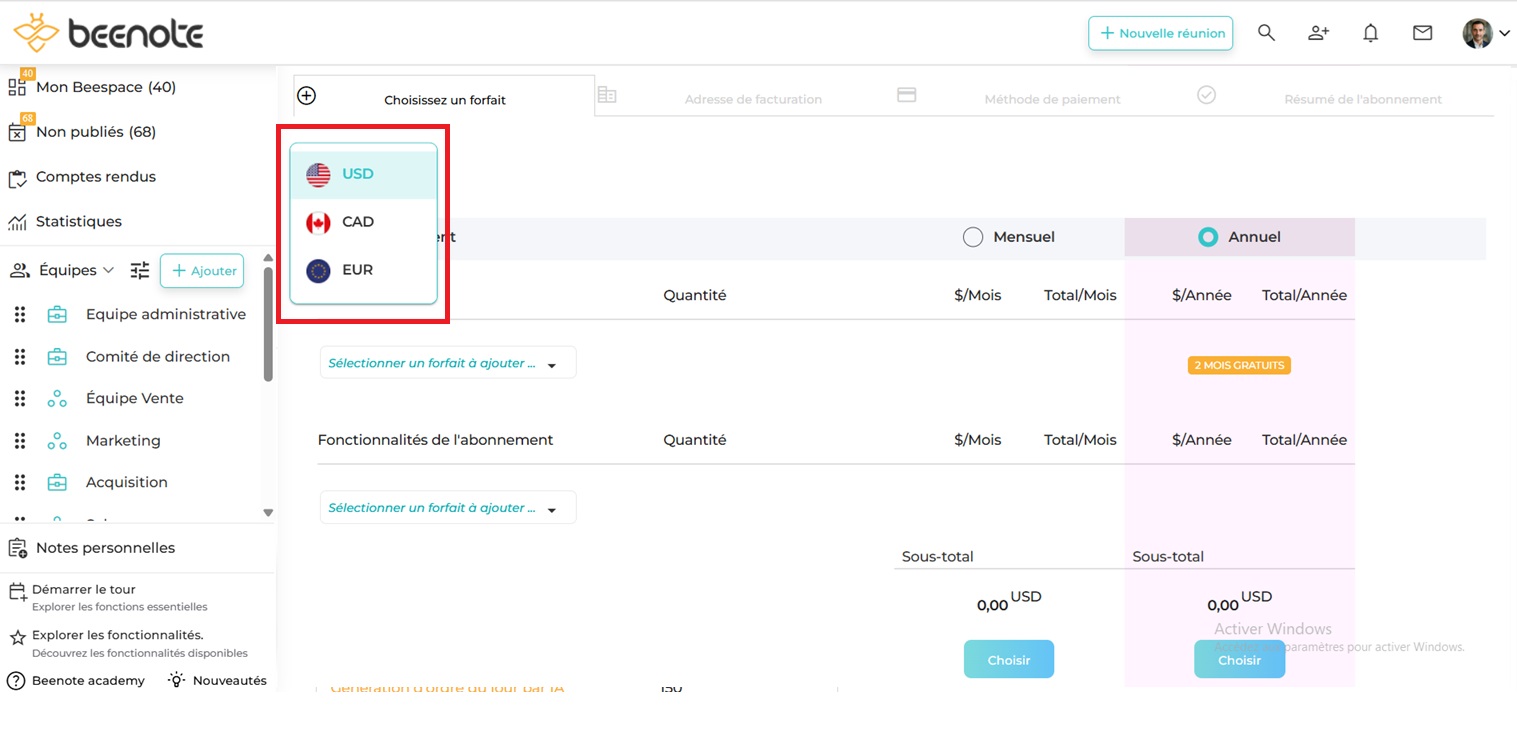Open the Equipe administrative team
This screenshot has width=1517, height=729.
click(x=165, y=314)
